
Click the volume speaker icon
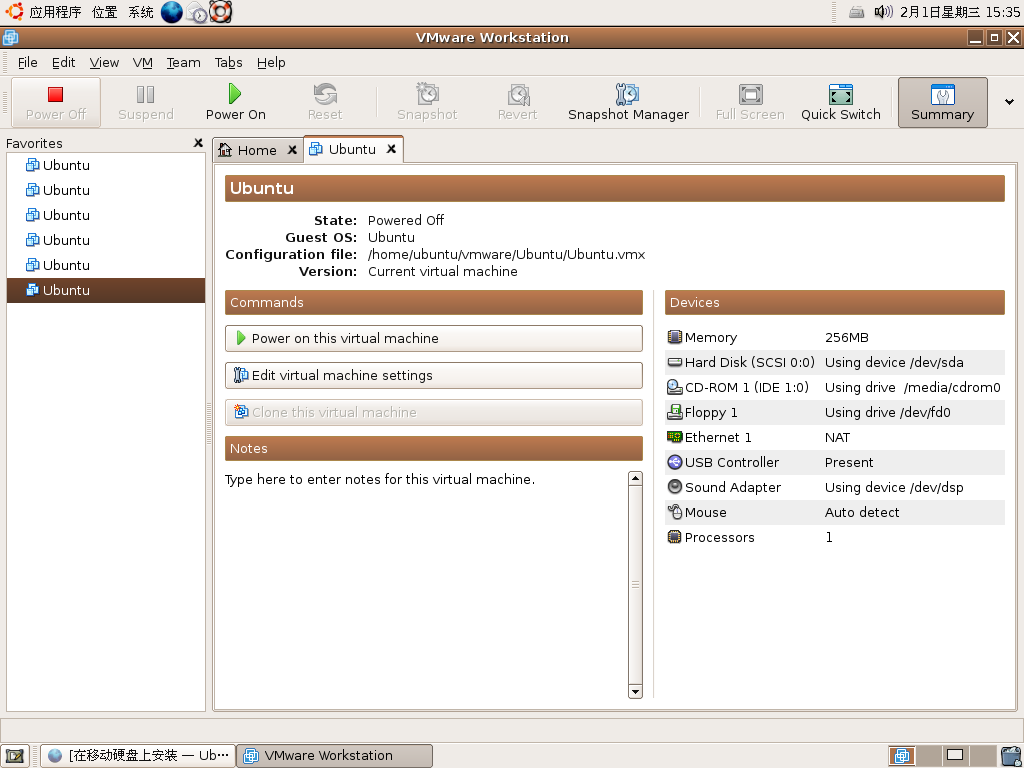(883, 12)
